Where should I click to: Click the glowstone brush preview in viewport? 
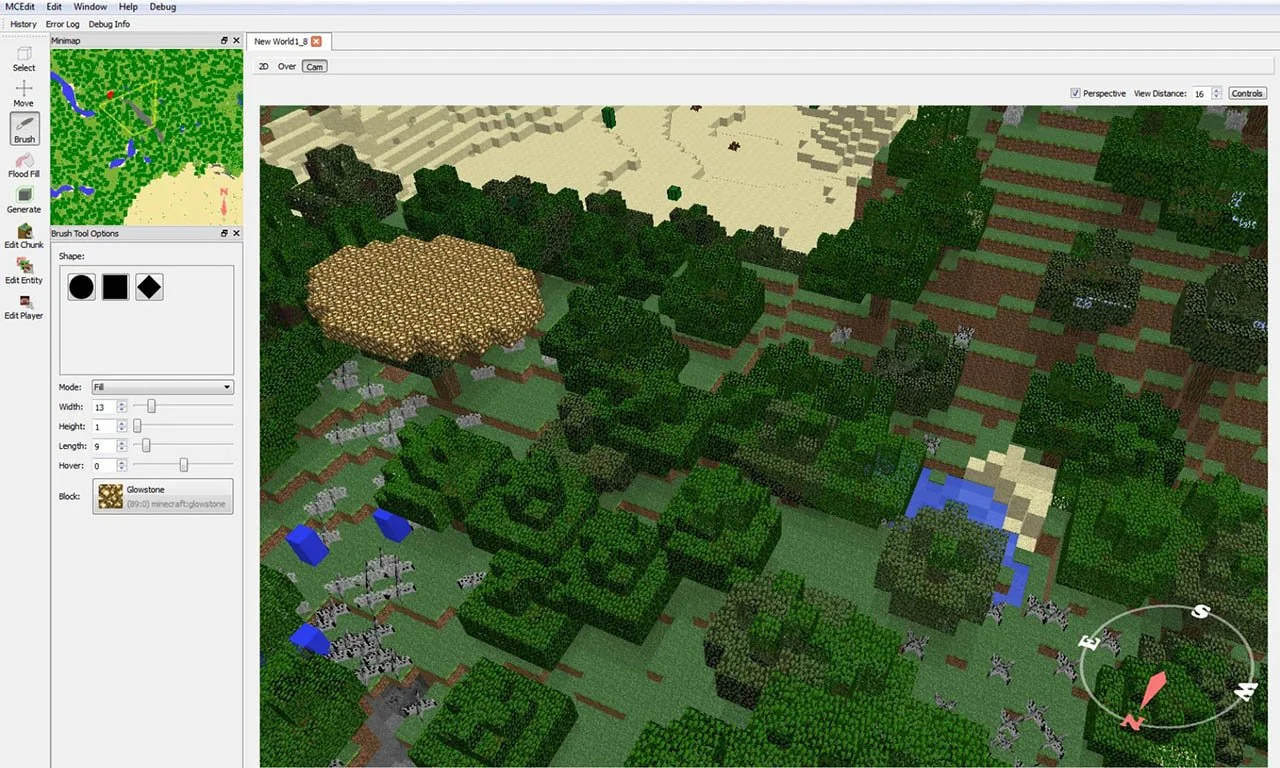pos(425,298)
